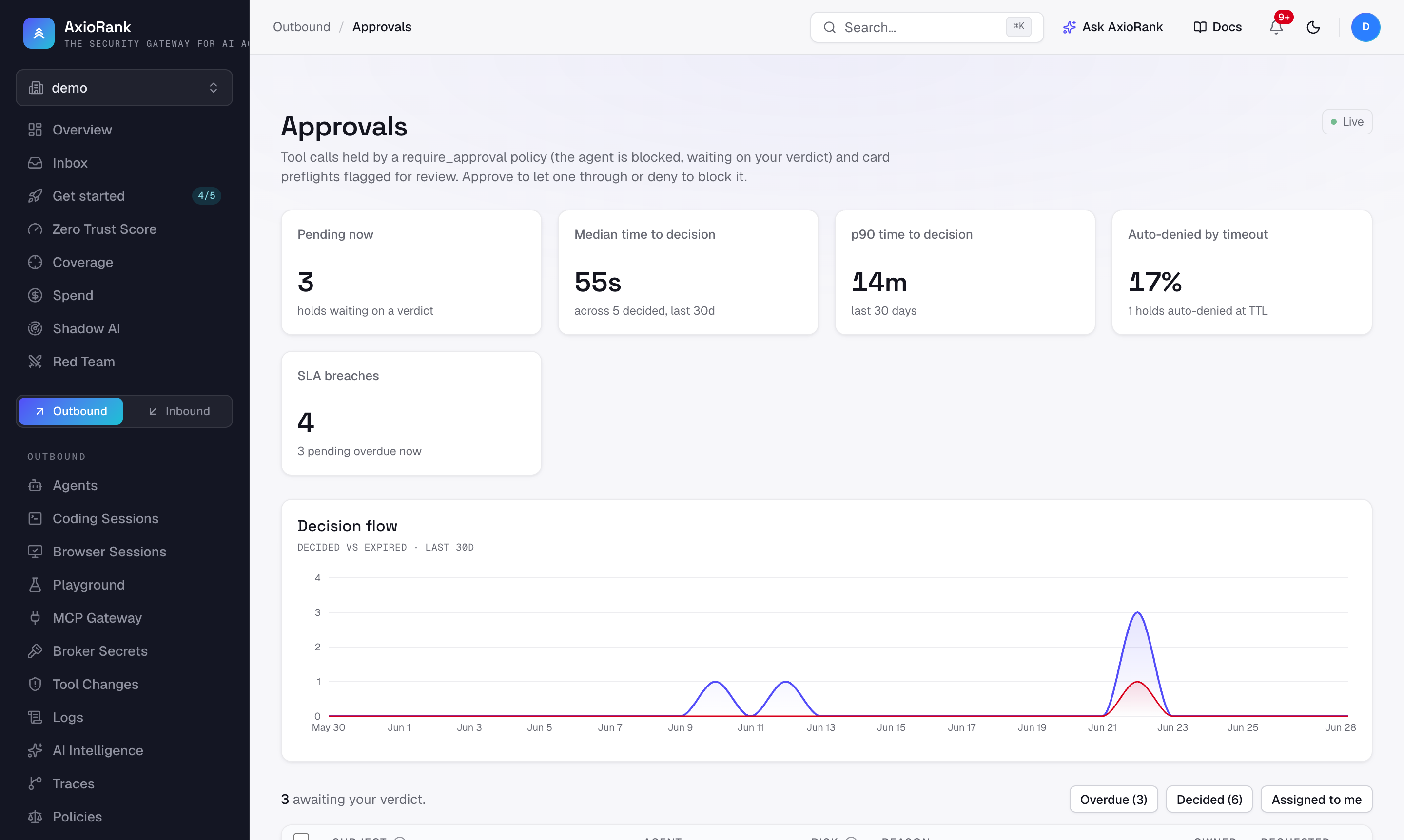Open the Shadow AI page
Image resolution: width=1404 pixels, height=840 pixels.
124,328
